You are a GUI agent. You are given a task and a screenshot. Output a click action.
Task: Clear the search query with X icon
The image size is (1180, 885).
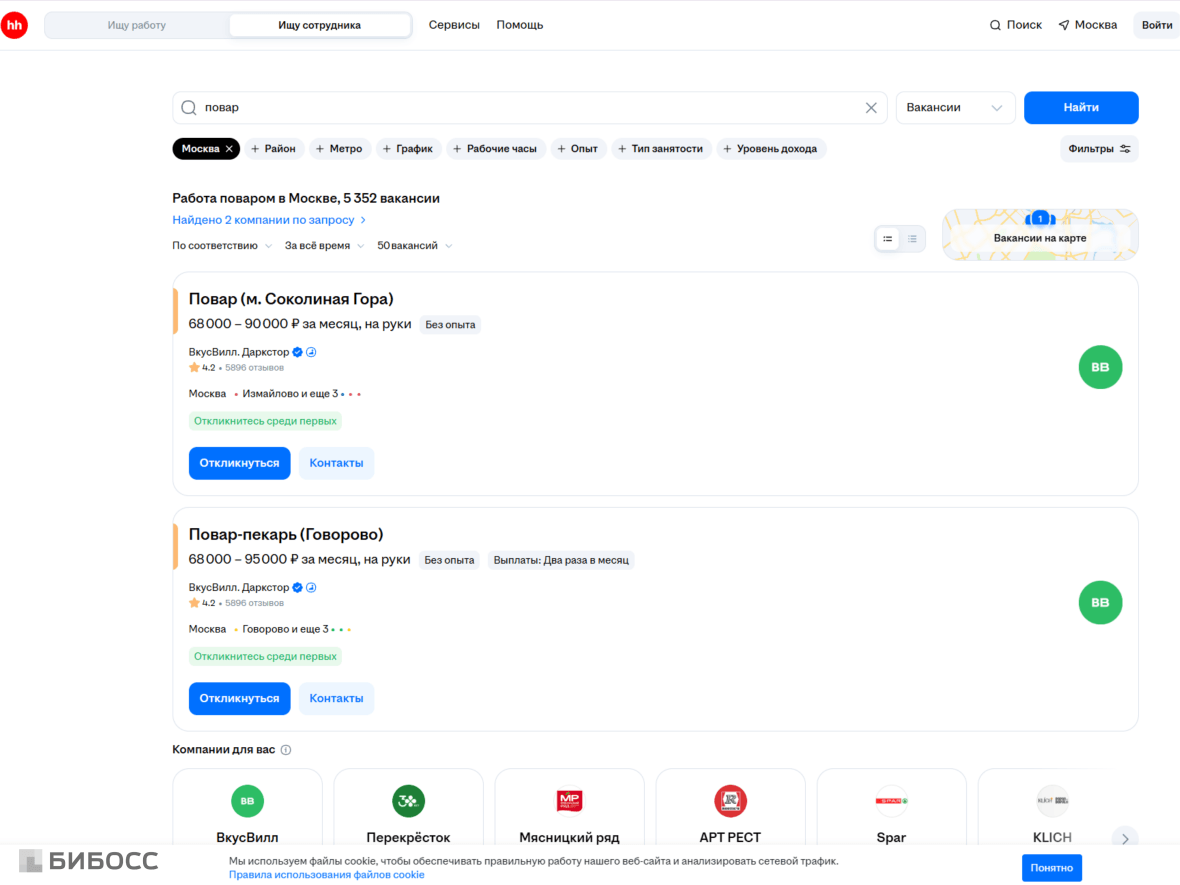tap(871, 108)
